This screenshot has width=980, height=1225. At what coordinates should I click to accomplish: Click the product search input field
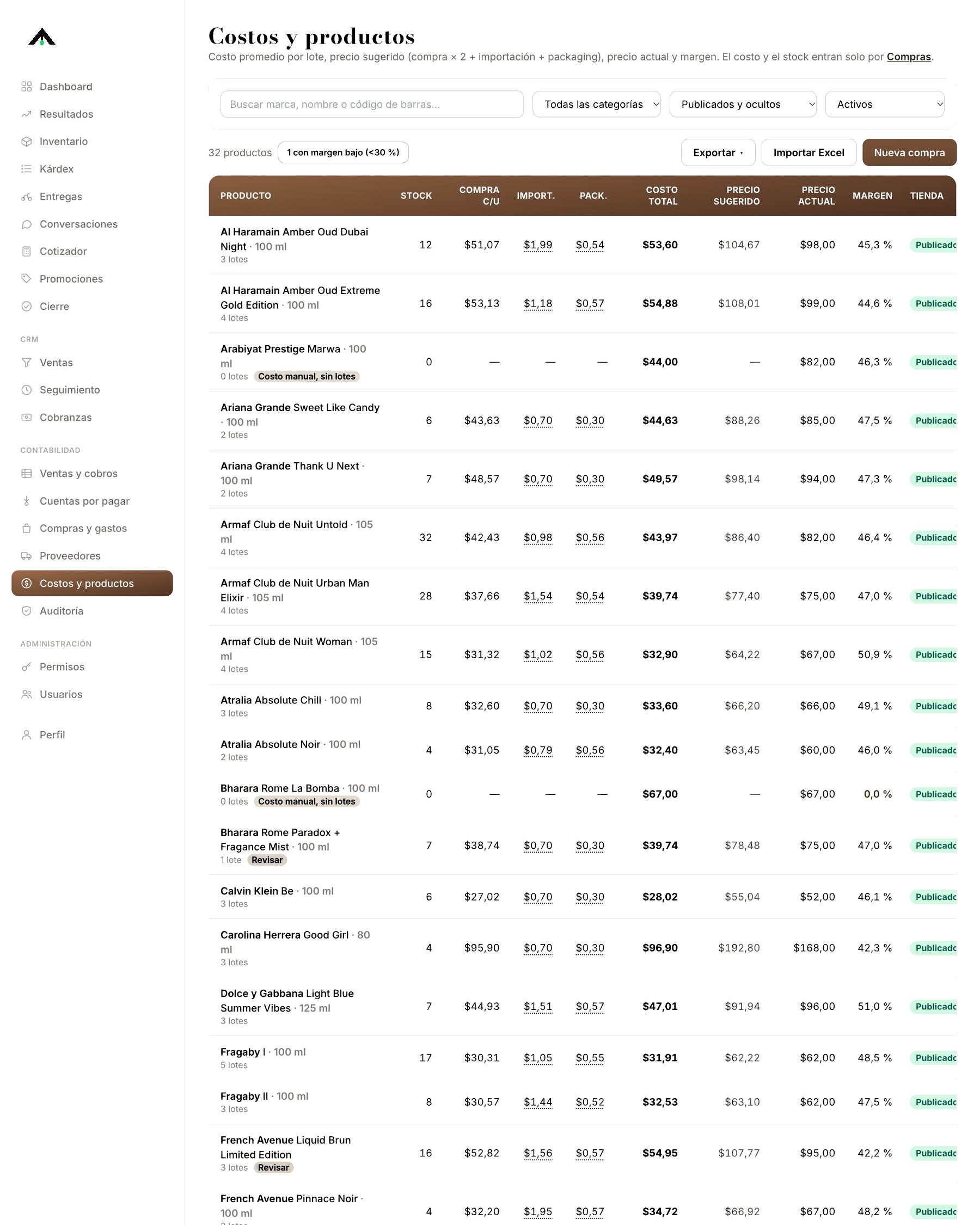pyautogui.click(x=372, y=104)
